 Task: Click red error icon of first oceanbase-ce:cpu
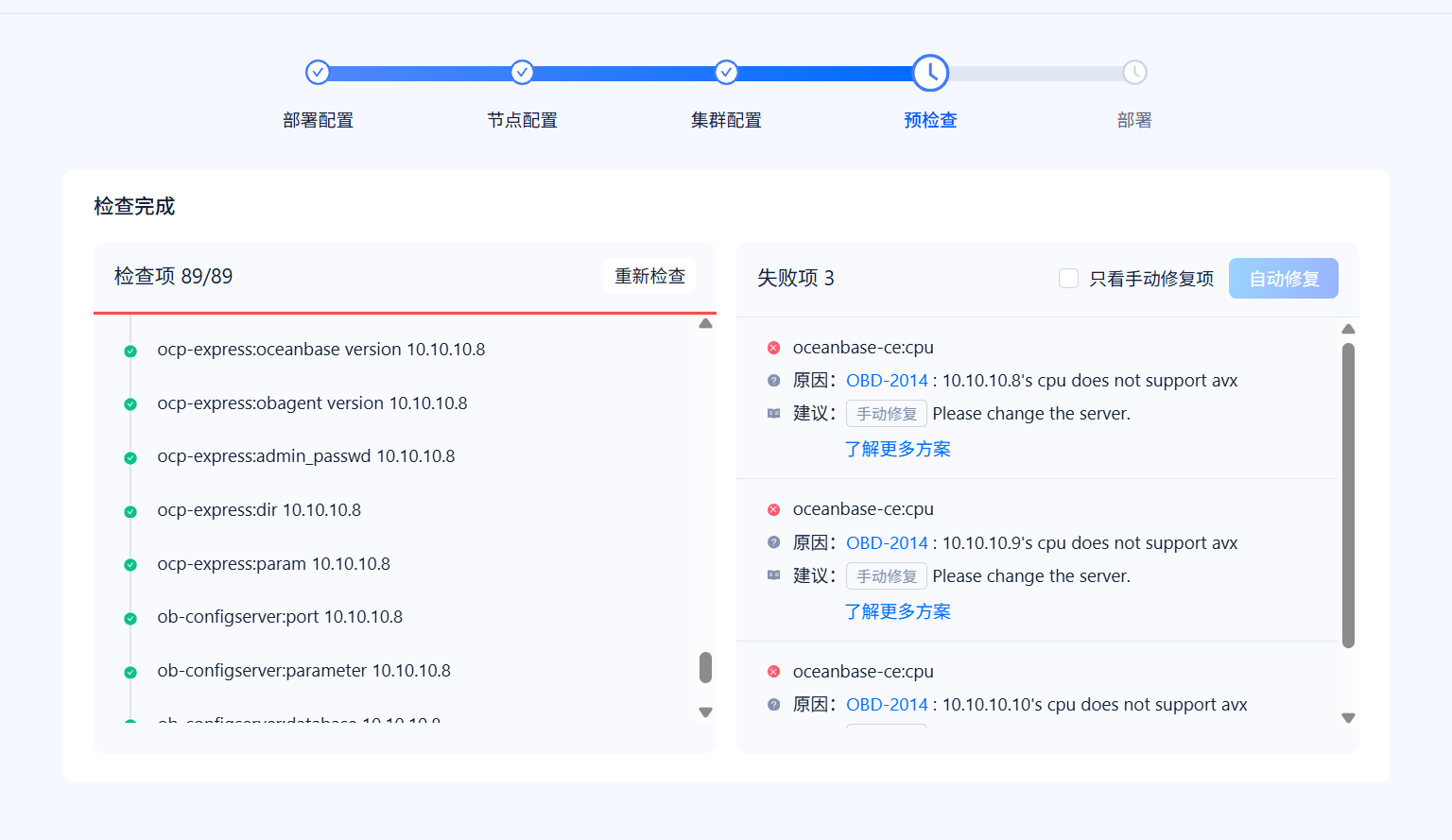click(x=773, y=348)
